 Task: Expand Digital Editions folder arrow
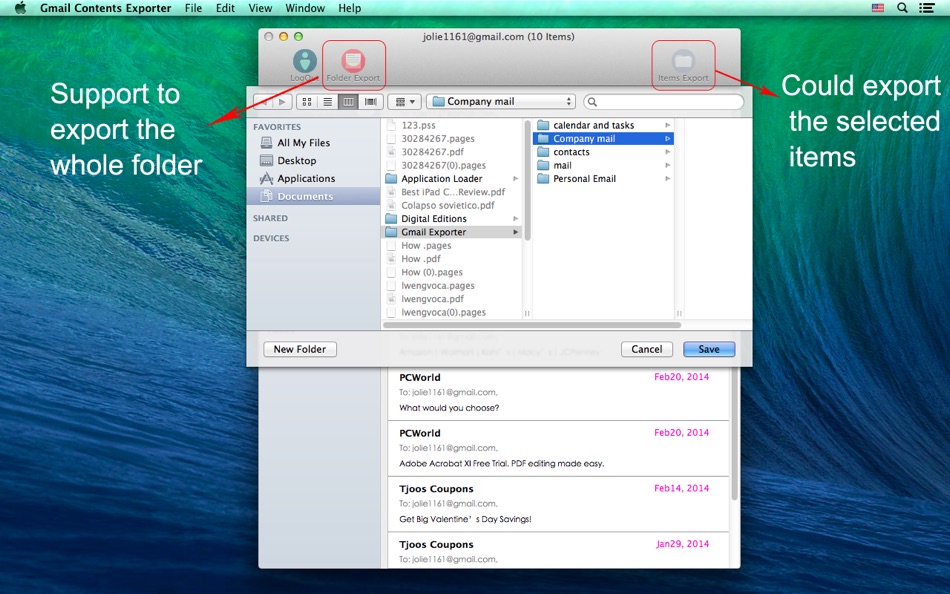pyautogui.click(x=516, y=219)
